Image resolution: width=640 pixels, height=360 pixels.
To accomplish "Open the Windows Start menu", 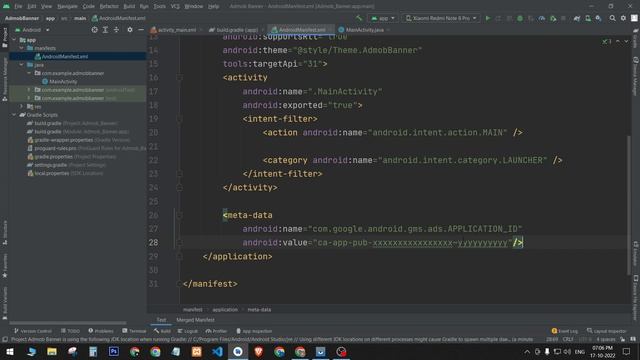I will (x=10, y=351).
